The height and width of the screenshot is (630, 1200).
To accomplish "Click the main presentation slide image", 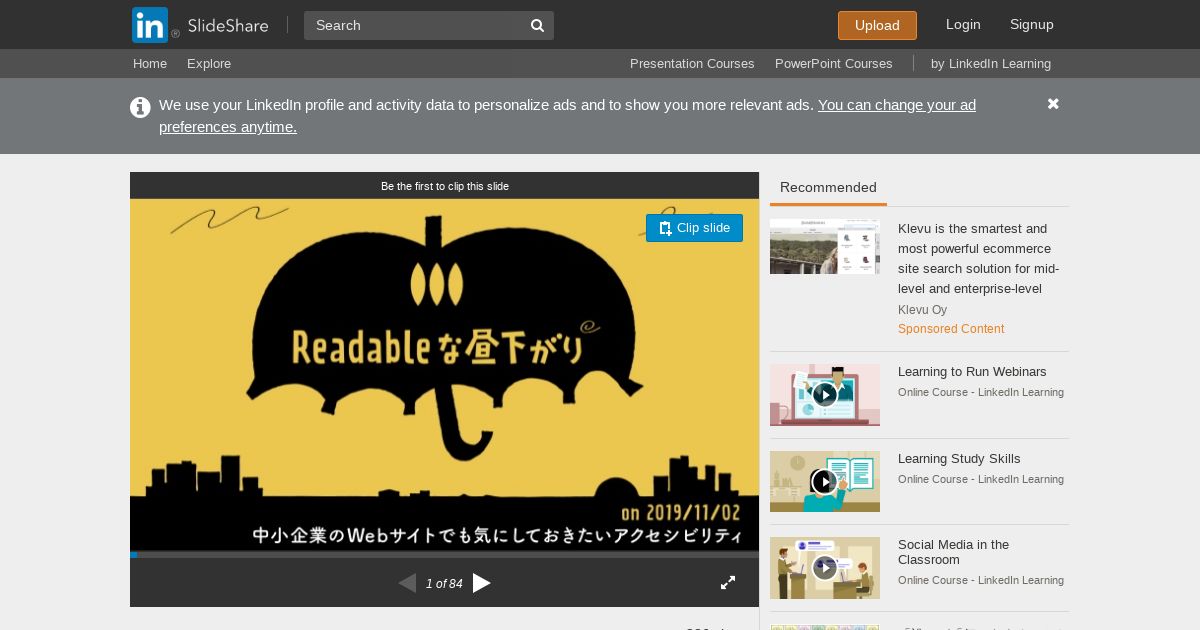I will (x=444, y=375).
